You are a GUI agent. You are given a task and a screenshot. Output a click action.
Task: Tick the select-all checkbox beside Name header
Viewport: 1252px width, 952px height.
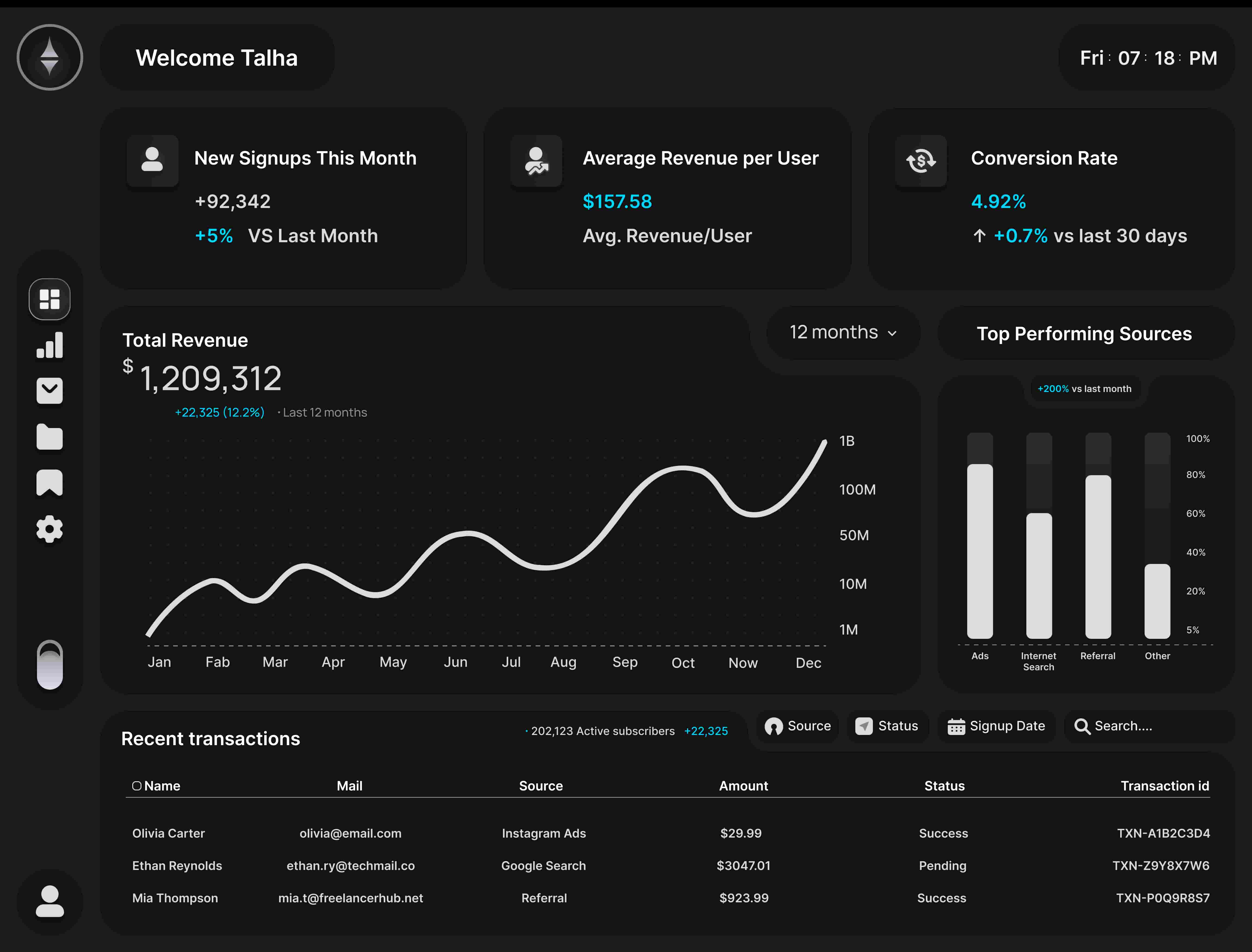point(137,786)
